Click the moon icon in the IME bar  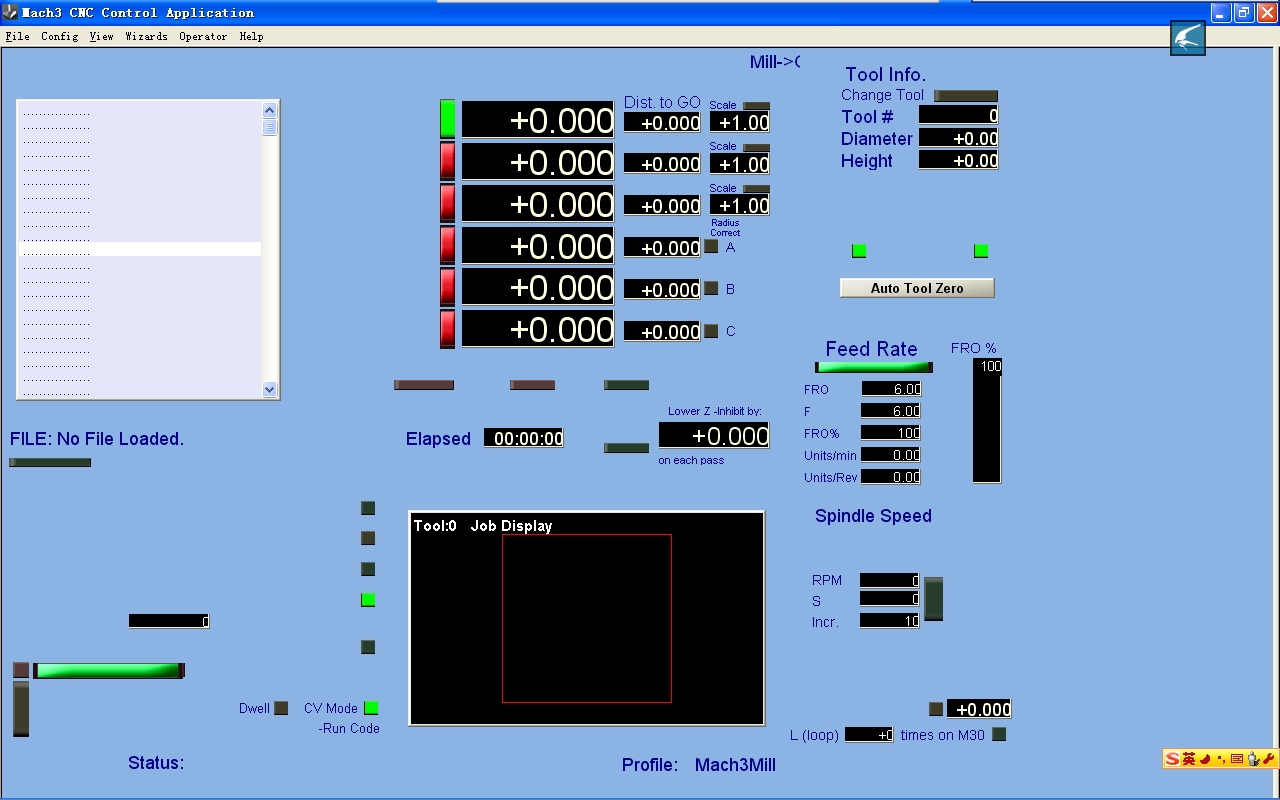click(x=1206, y=759)
